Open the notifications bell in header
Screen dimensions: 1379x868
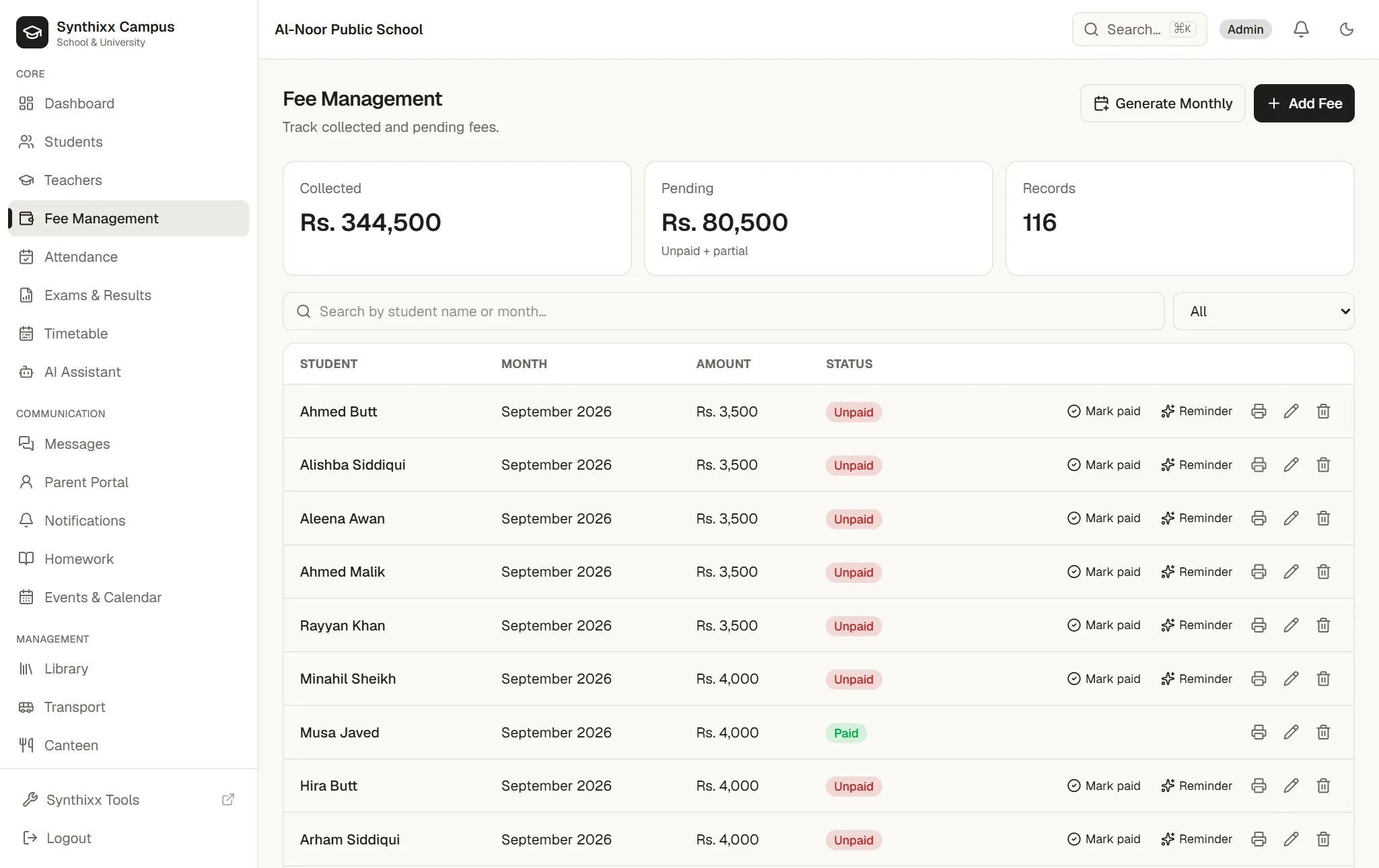[1301, 30]
